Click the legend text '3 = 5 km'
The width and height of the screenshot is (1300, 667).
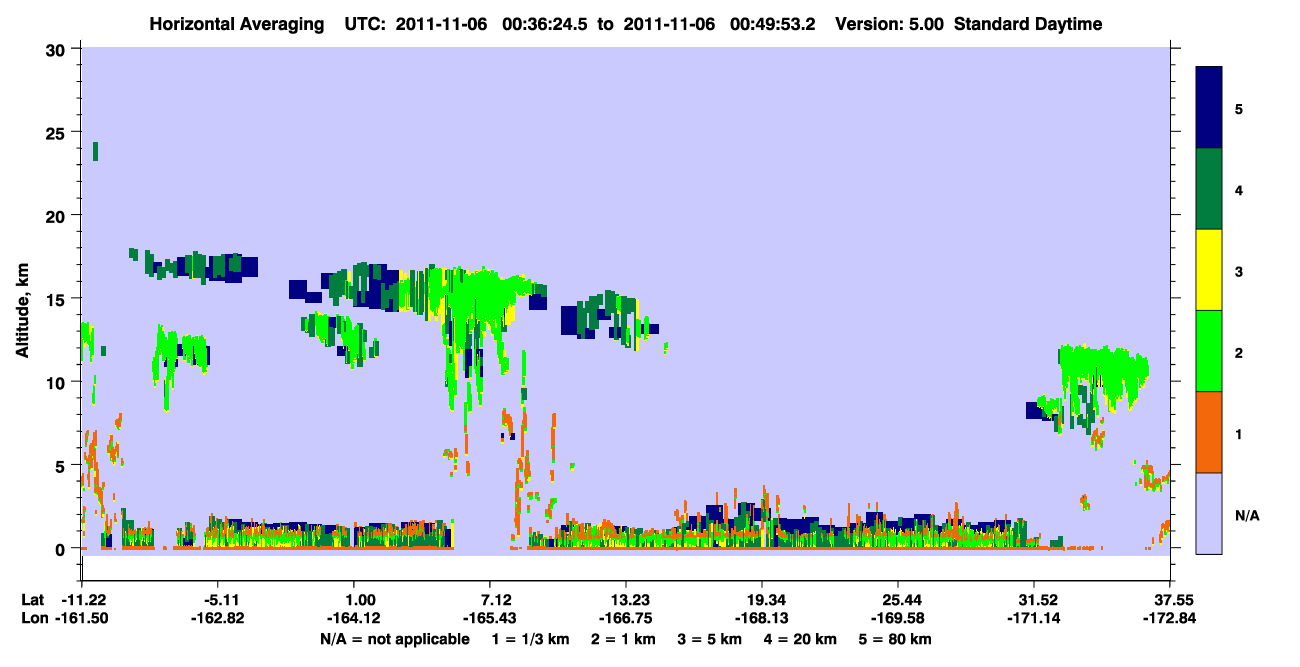click(x=709, y=639)
